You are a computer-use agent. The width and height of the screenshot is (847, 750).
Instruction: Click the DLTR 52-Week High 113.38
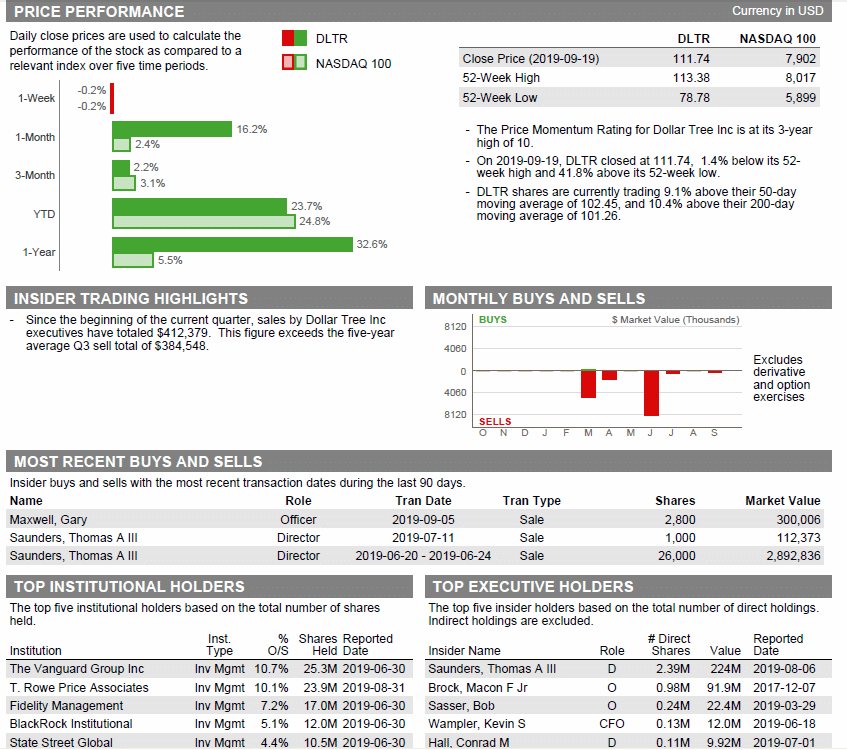[x=691, y=78]
